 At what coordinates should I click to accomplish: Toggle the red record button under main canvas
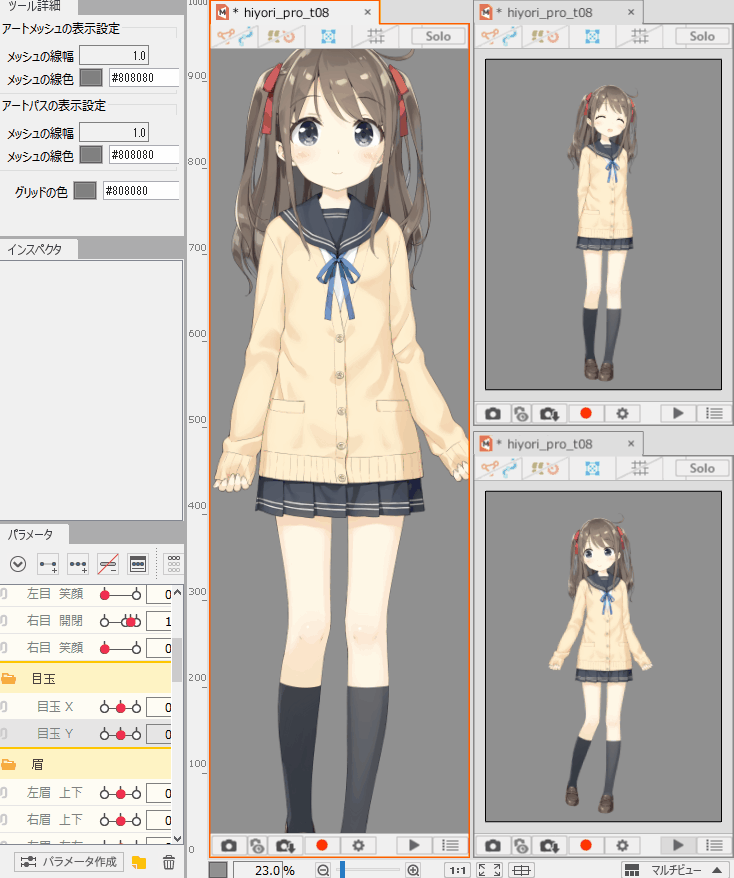[x=322, y=845]
